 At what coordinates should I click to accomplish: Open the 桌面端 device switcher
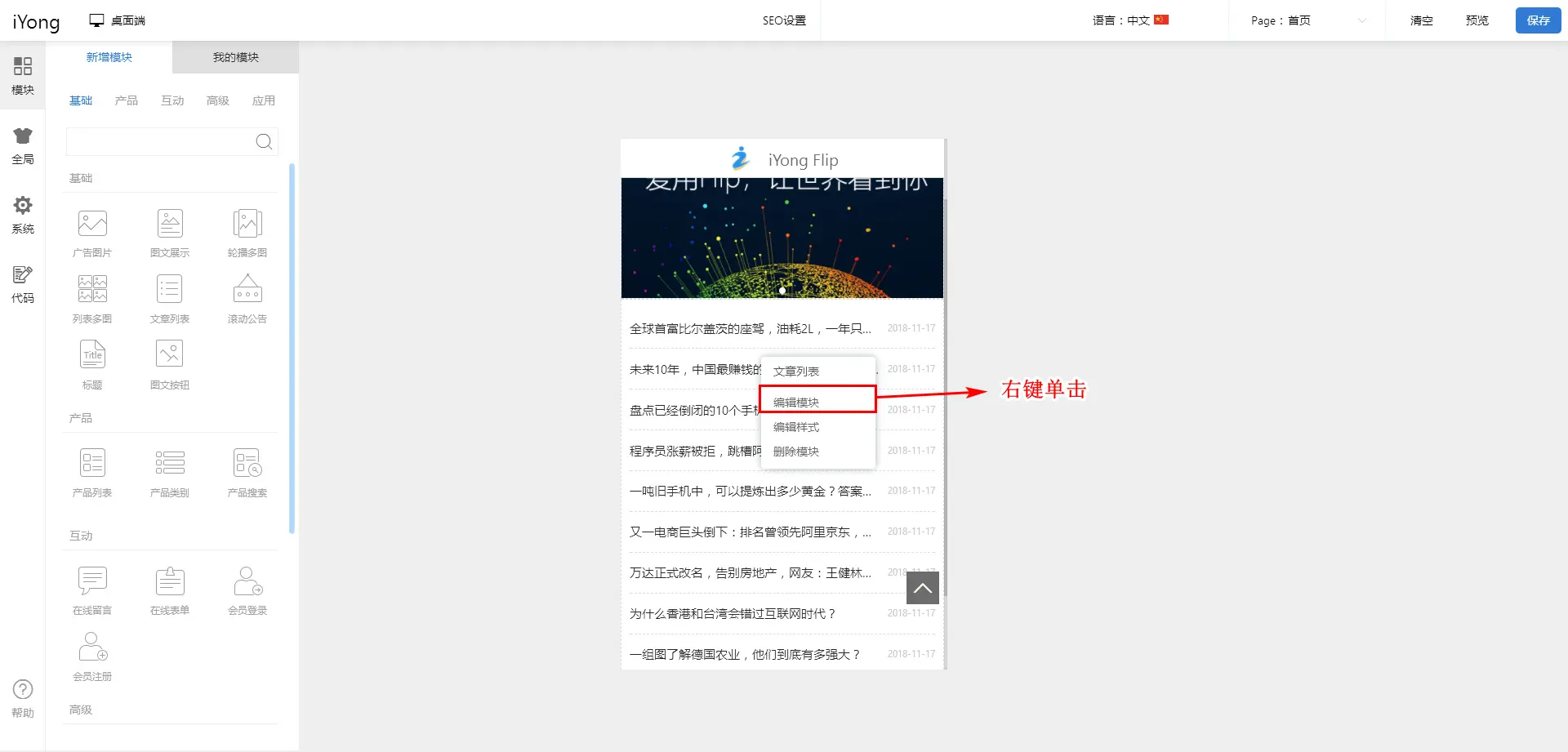(118, 20)
